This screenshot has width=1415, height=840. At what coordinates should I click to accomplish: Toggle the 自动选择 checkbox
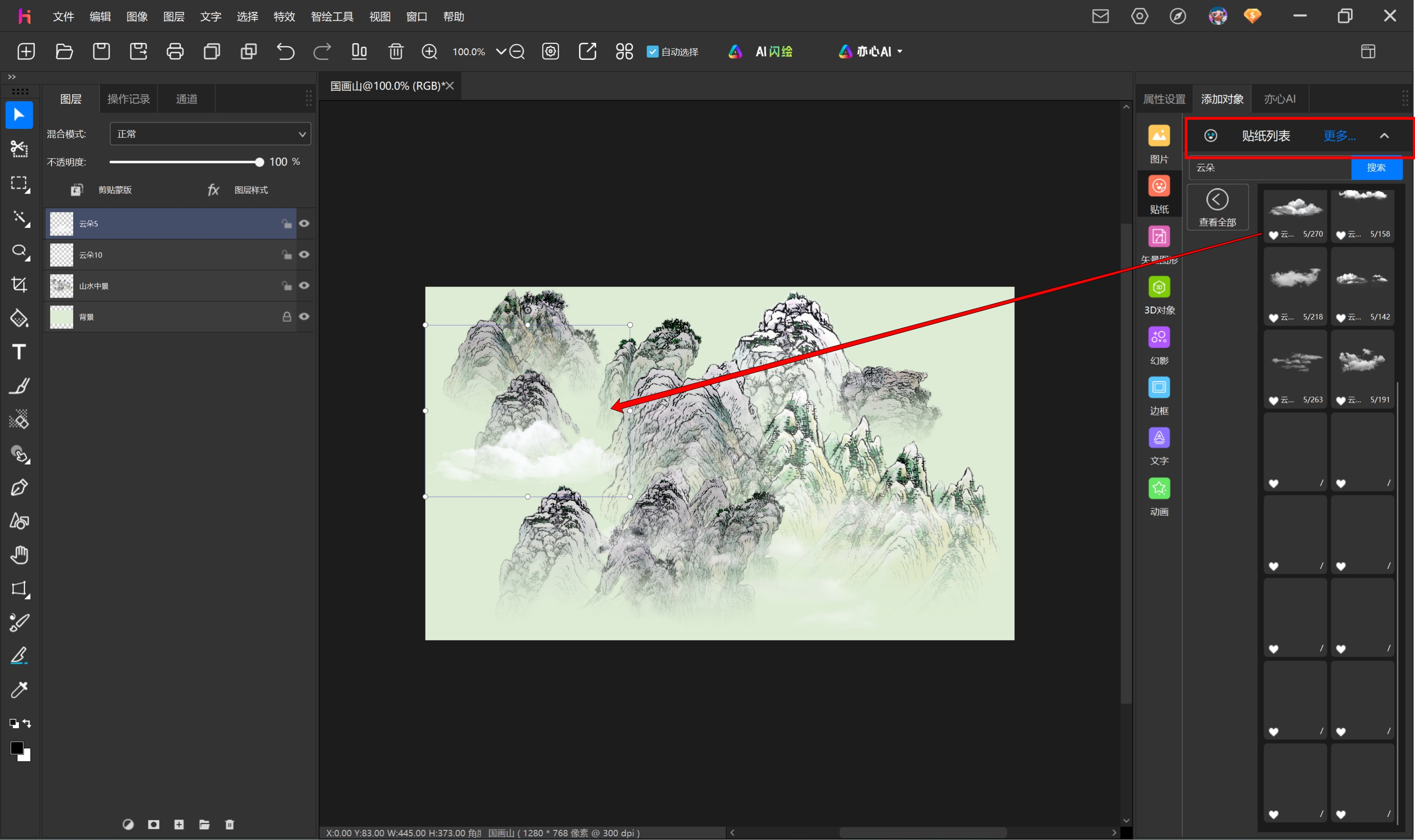click(652, 52)
